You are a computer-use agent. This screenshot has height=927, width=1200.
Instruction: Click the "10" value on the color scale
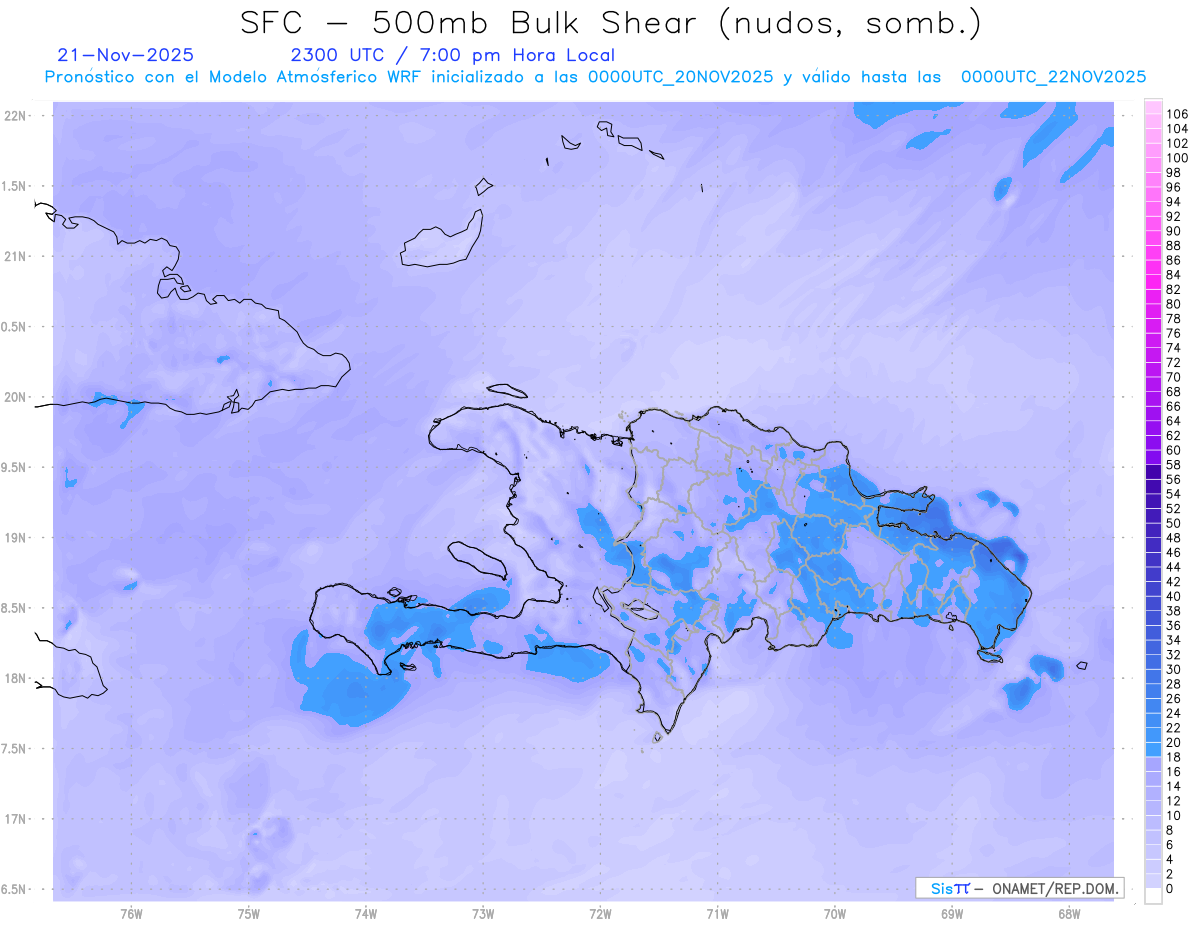tap(1172, 816)
